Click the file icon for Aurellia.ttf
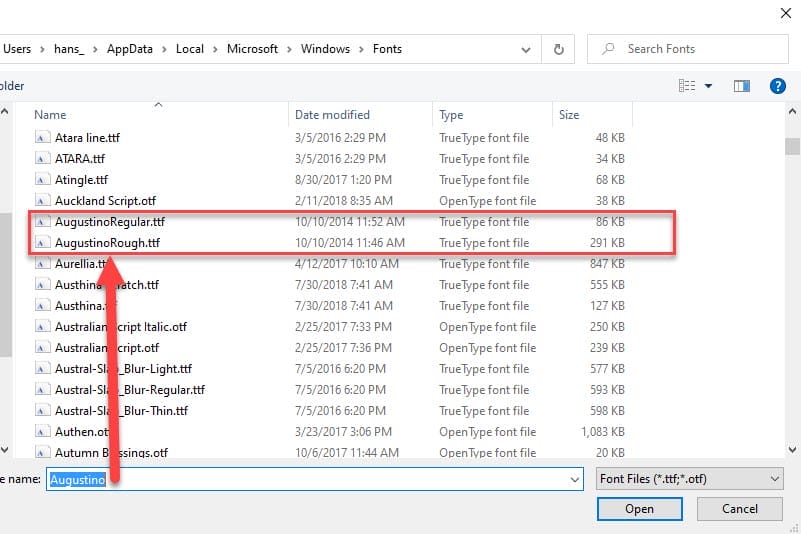 pyautogui.click(x=42, y=264)
